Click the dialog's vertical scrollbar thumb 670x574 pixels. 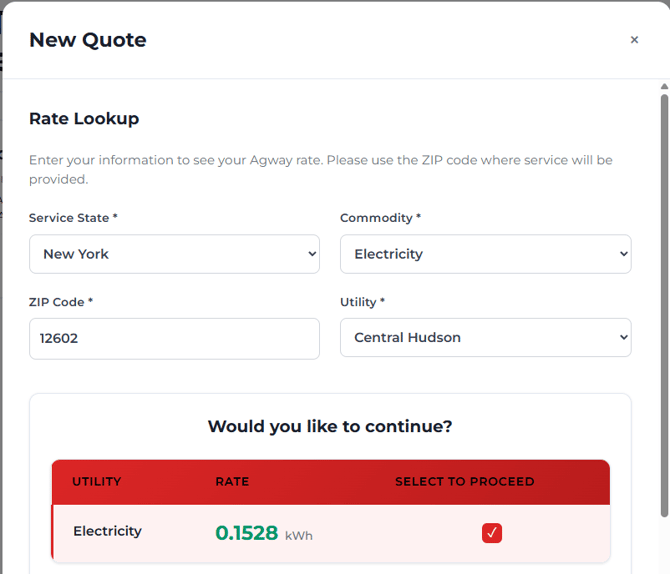[664, 300]
